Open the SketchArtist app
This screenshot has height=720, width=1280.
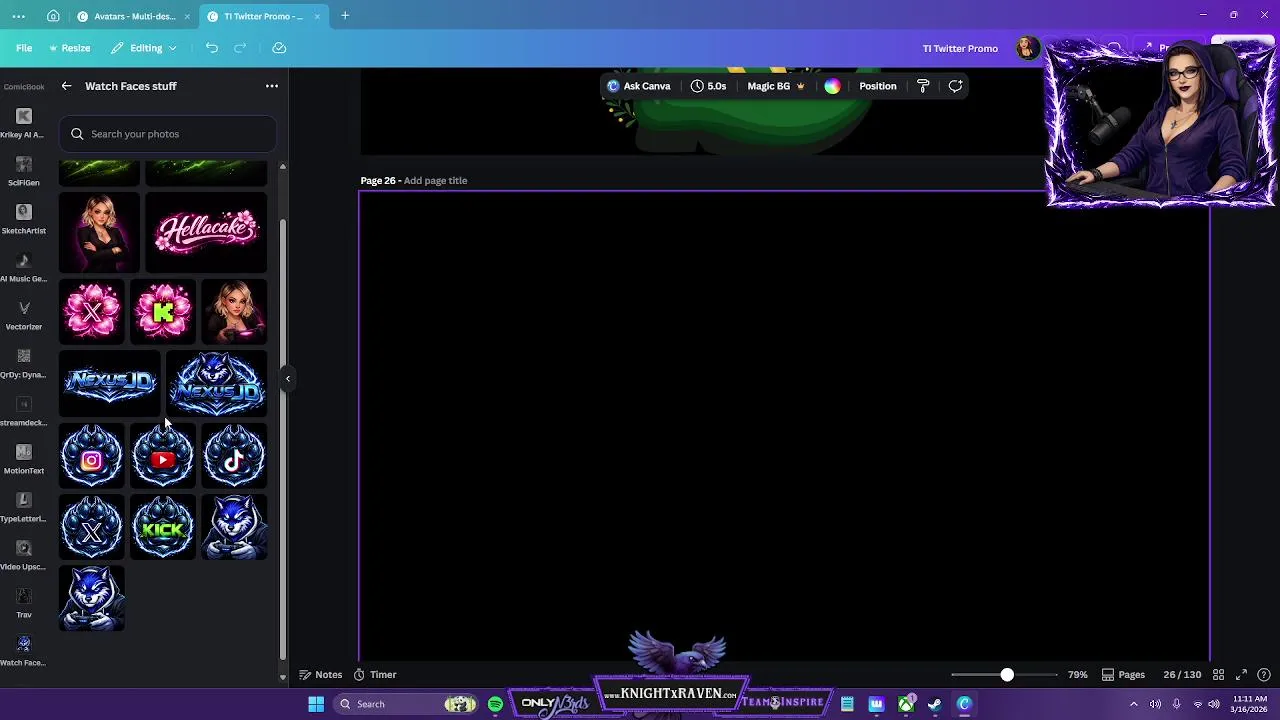(x=23, y=219)
